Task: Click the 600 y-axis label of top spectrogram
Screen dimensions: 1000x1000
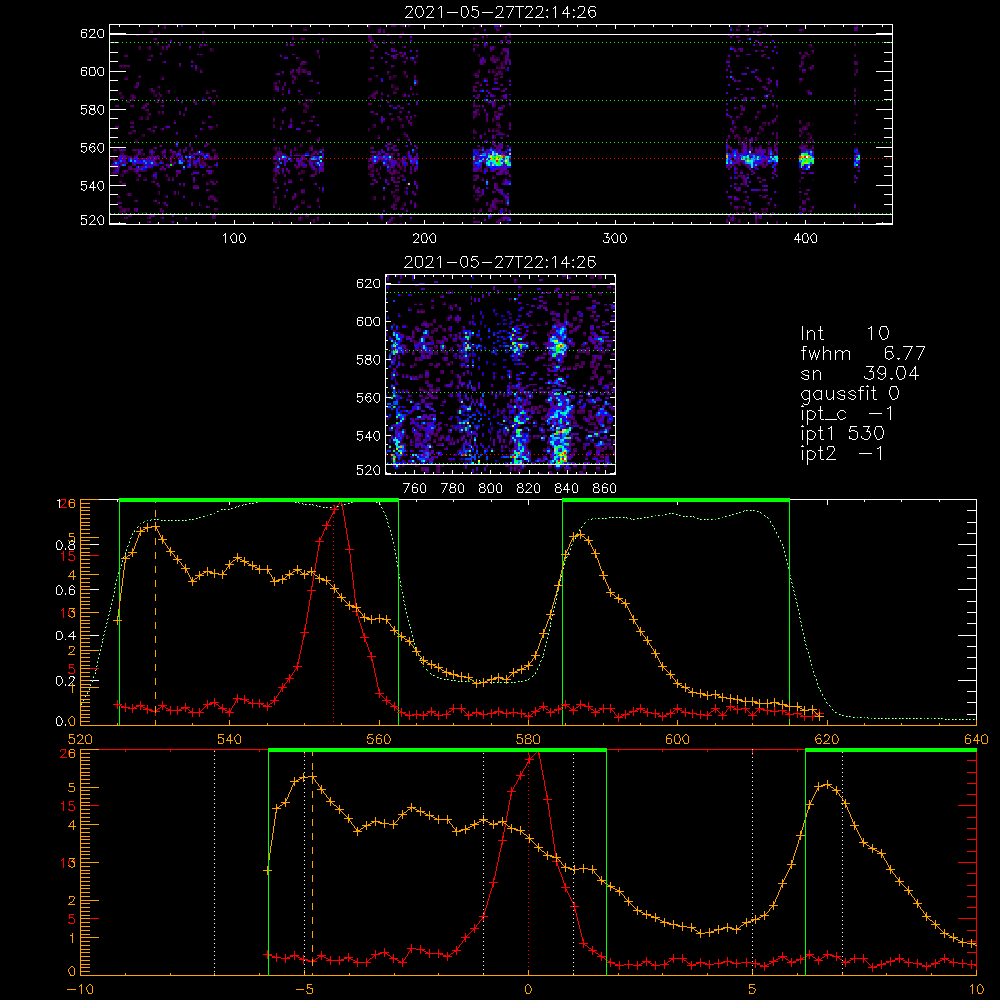Action: (x=92, y=71)
